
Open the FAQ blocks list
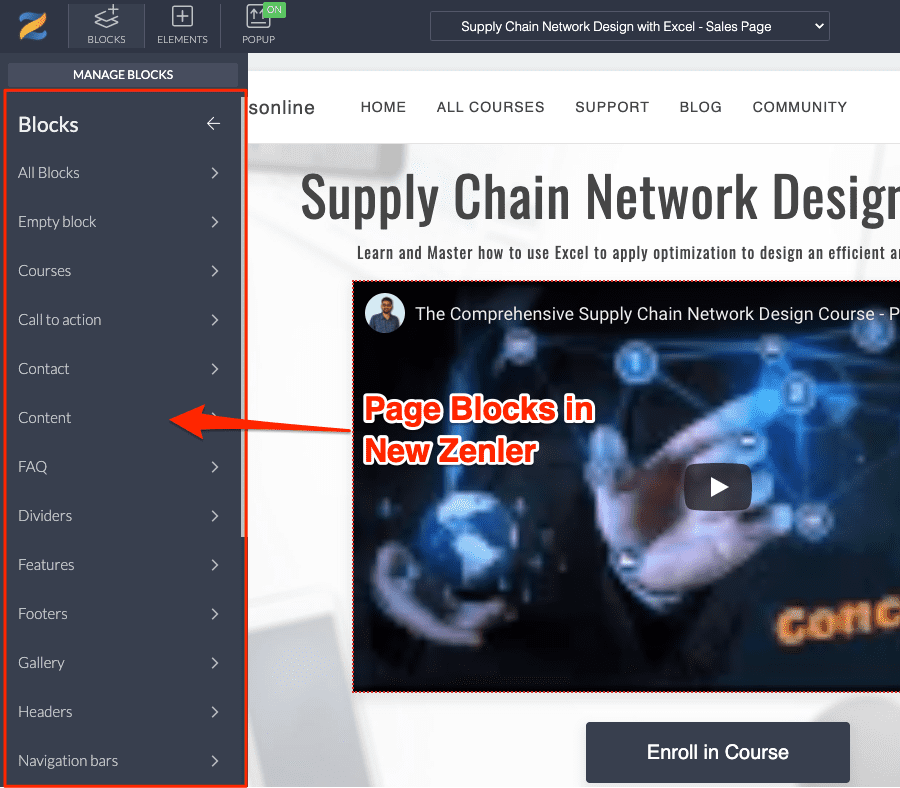tap(119, 467)
